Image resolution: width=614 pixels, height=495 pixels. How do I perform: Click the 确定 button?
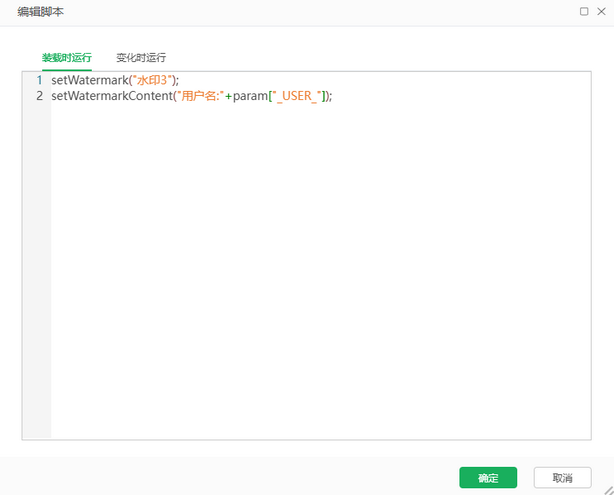488,477
